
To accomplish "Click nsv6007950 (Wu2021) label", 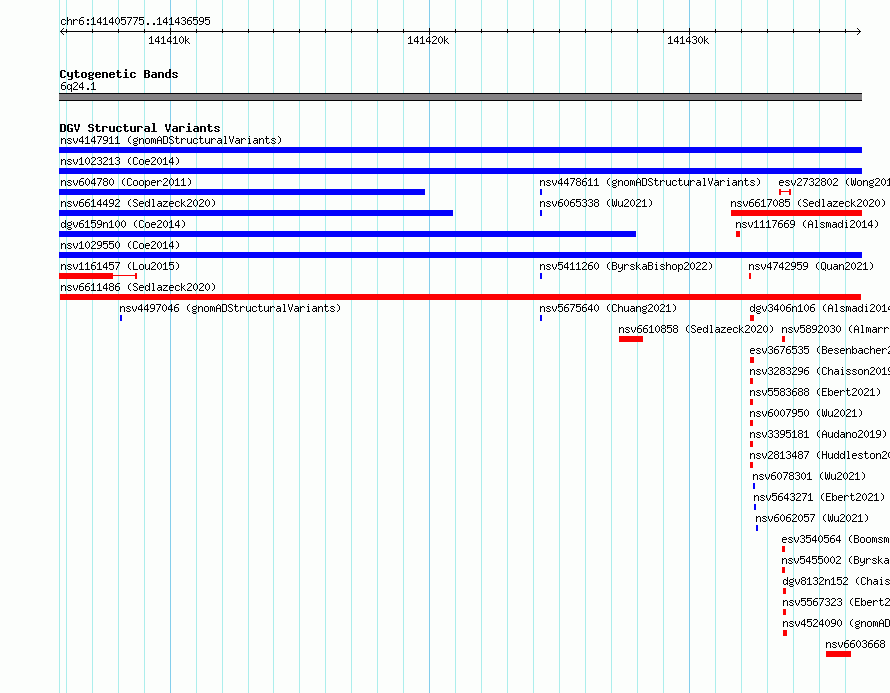I will click(x=806, y=413).
